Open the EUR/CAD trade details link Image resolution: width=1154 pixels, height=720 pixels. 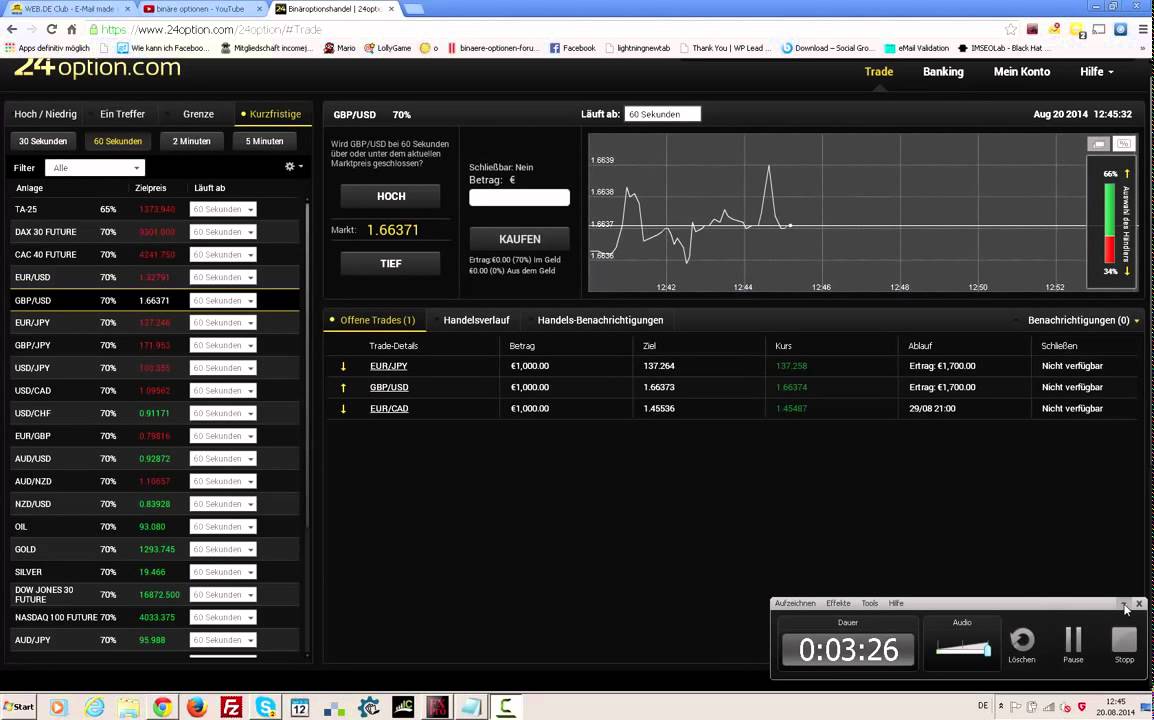pos(389,409)
